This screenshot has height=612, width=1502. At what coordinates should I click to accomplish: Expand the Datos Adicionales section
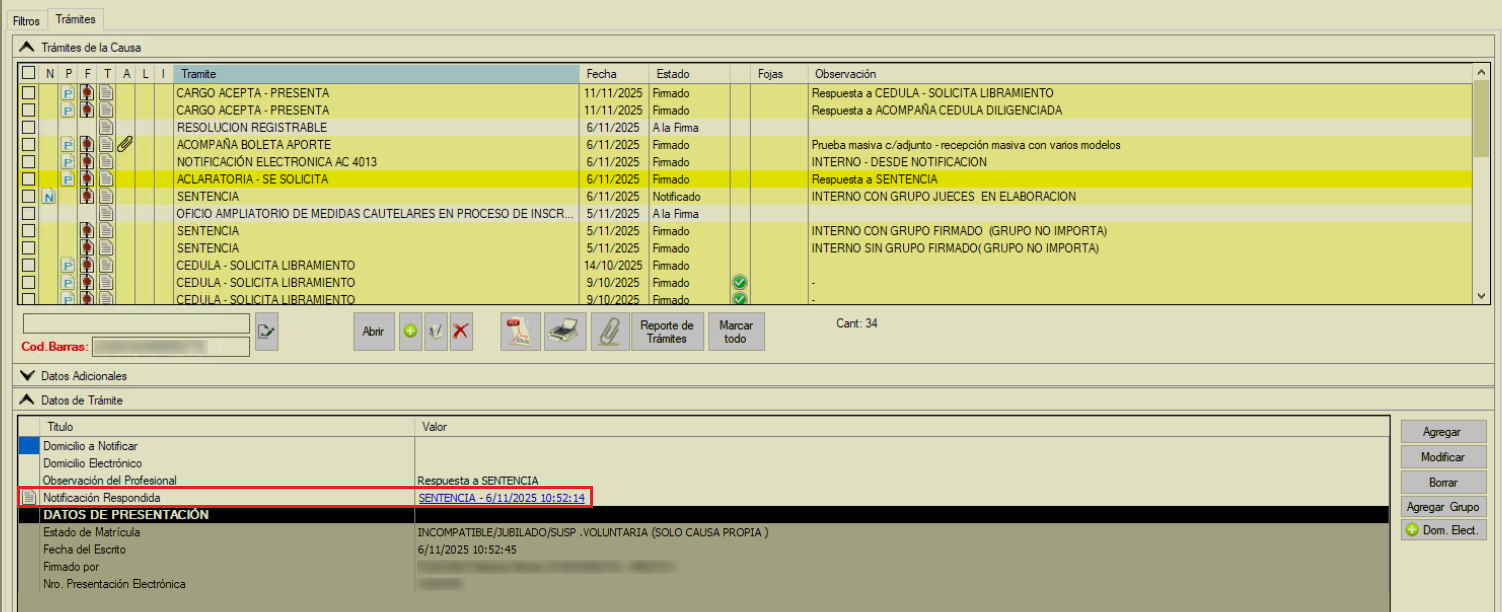pos(27,376)
